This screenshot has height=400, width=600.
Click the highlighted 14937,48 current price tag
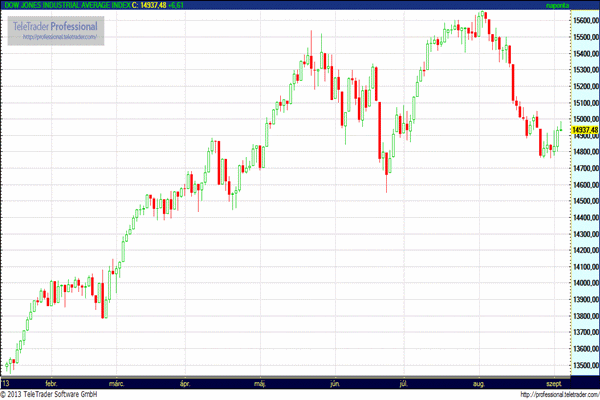(x=583, y=130)
